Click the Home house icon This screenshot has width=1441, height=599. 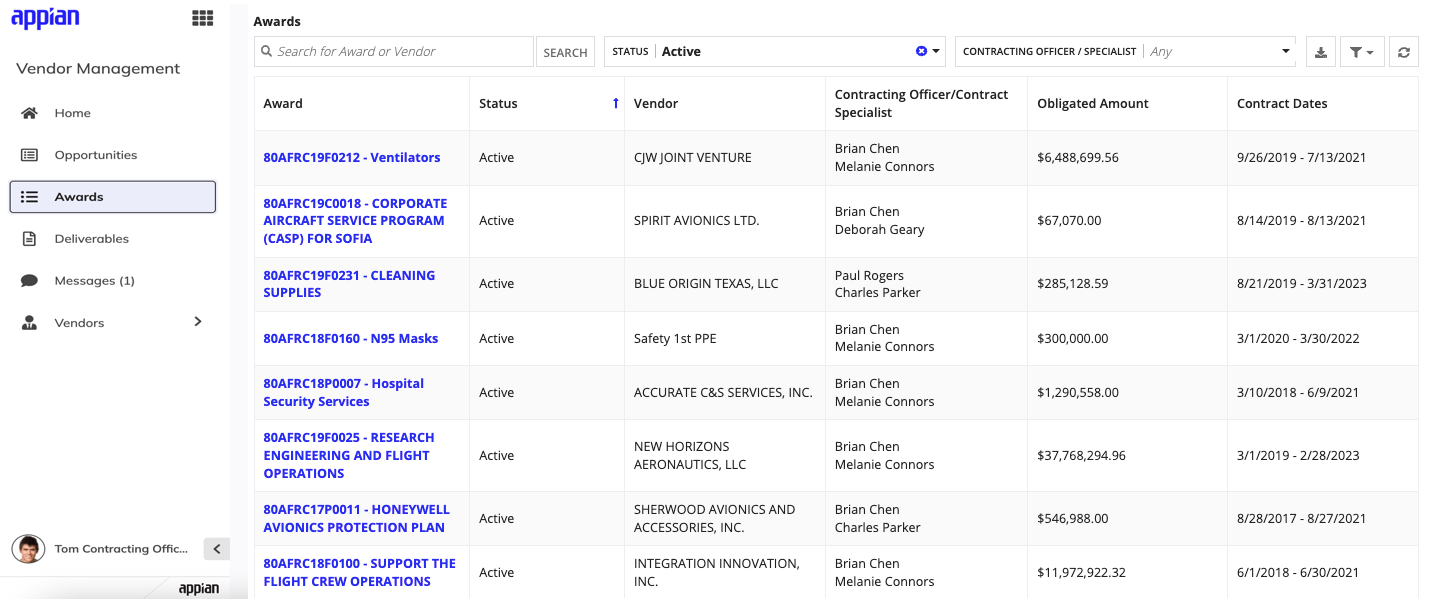(29, 113)
